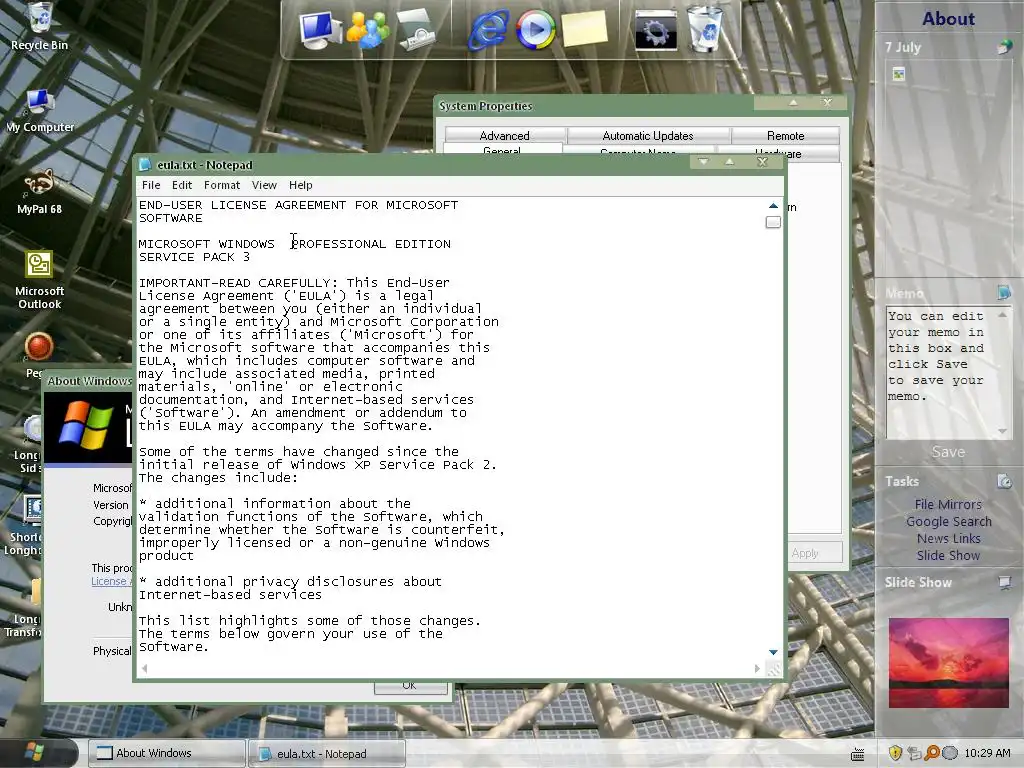1024x768 pixels.
Task: Click Apply in System Properties
Action: 812,552
